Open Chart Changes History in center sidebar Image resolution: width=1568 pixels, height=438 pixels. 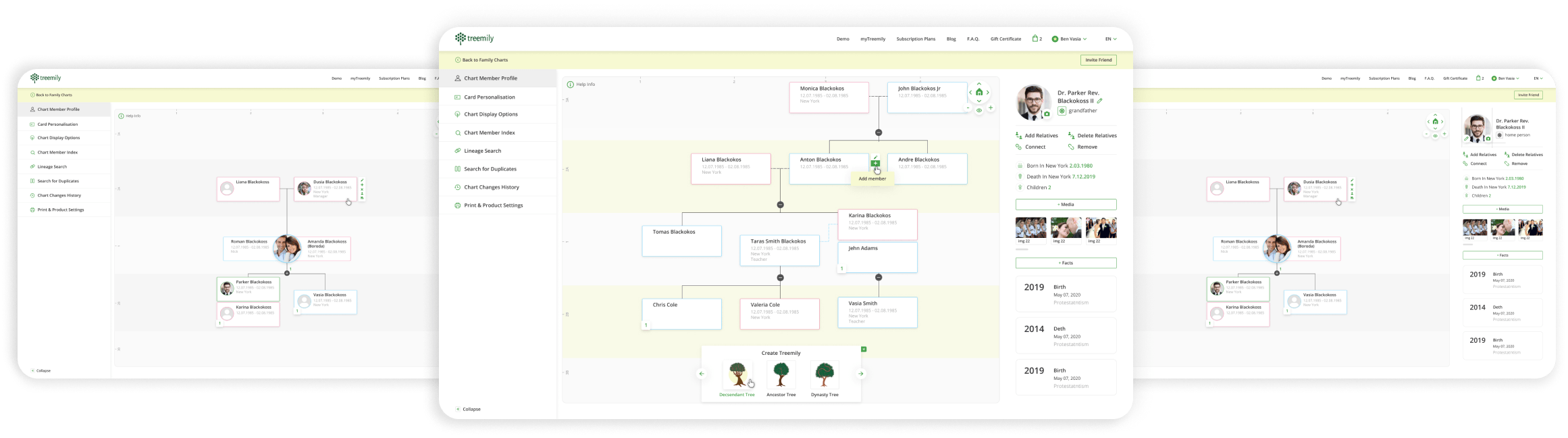(x=498, y=187)
